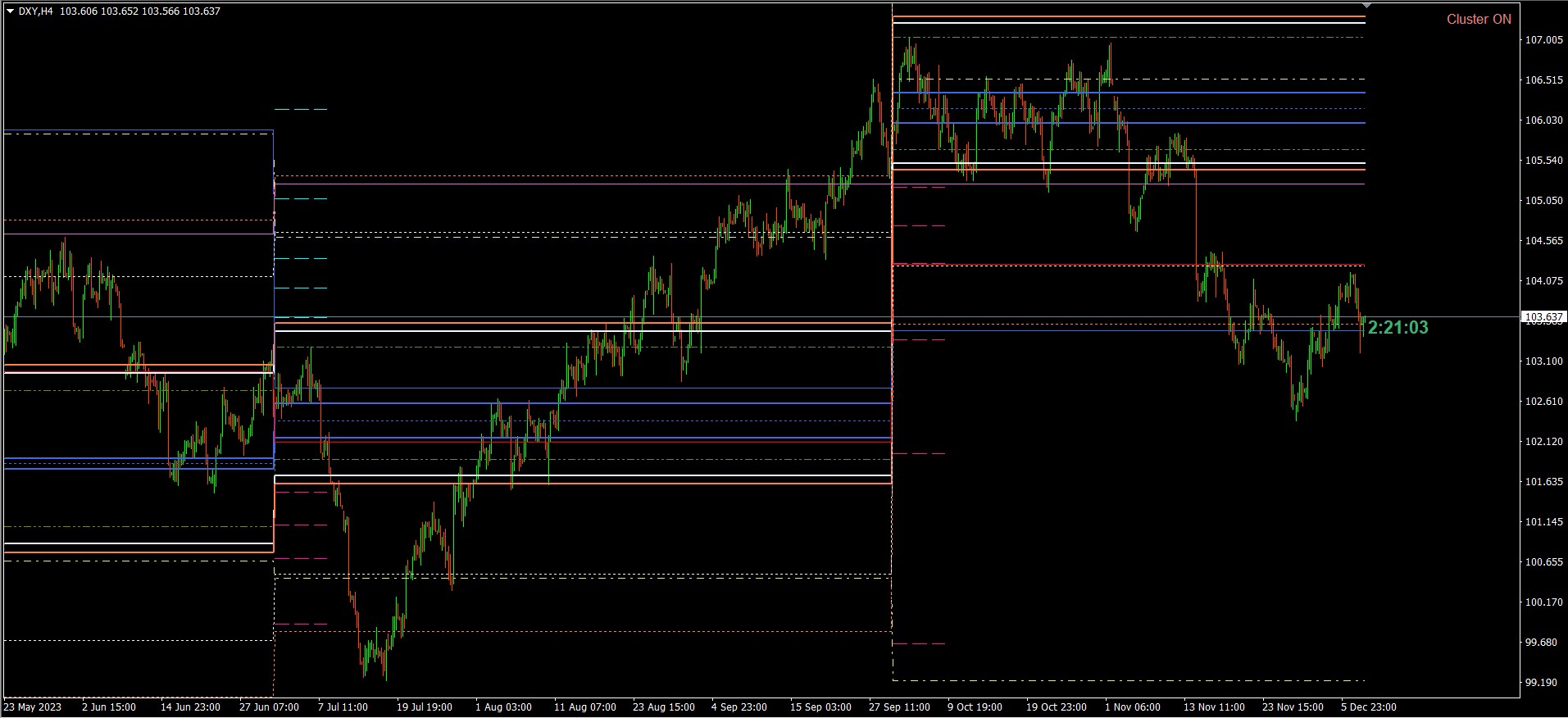Viewport: 1568px width, 718px height.
Task: Click time axis label 1 Aug 03:00
Action: click(503, 707)
